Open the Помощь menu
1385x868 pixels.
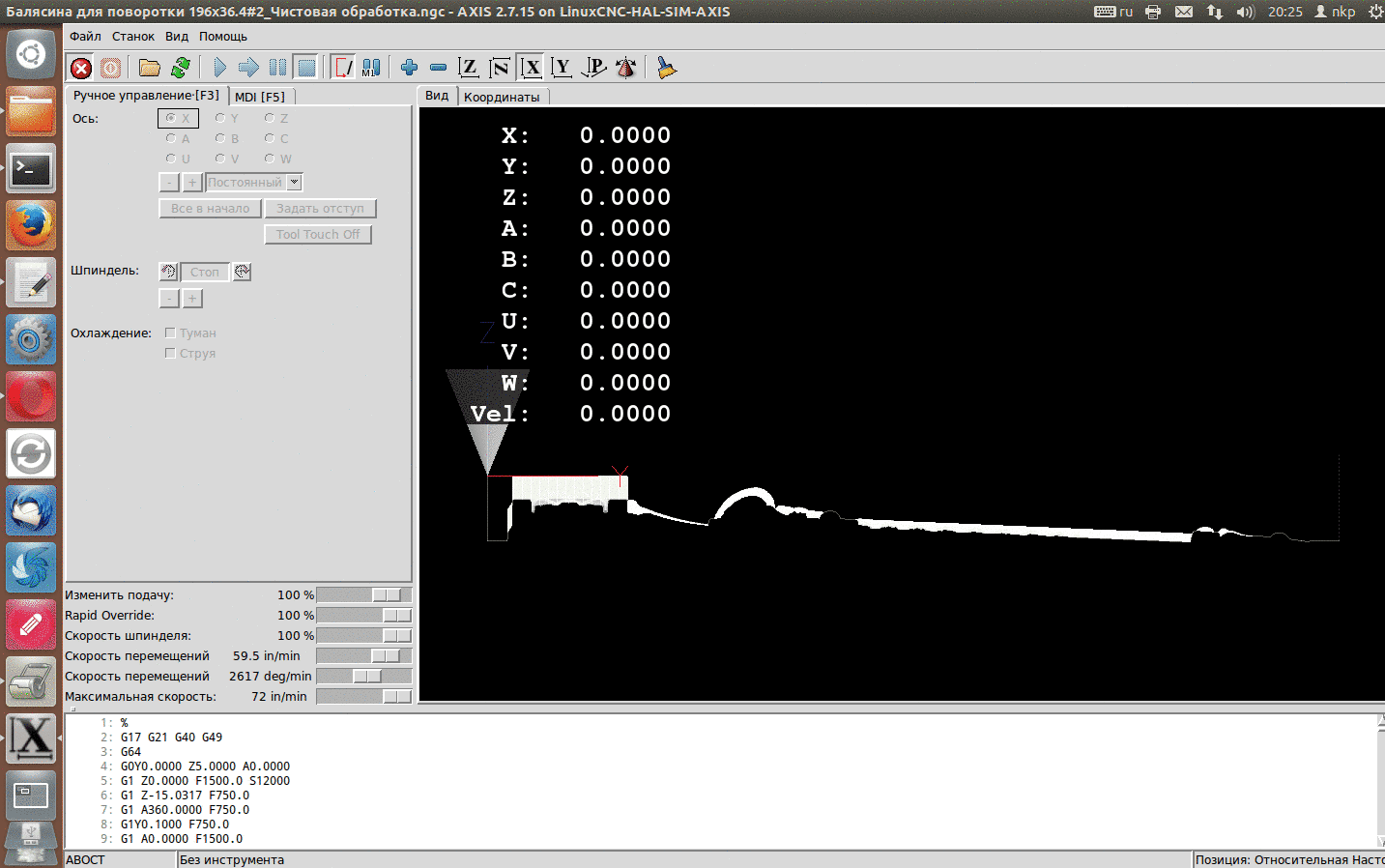point(223,36)
